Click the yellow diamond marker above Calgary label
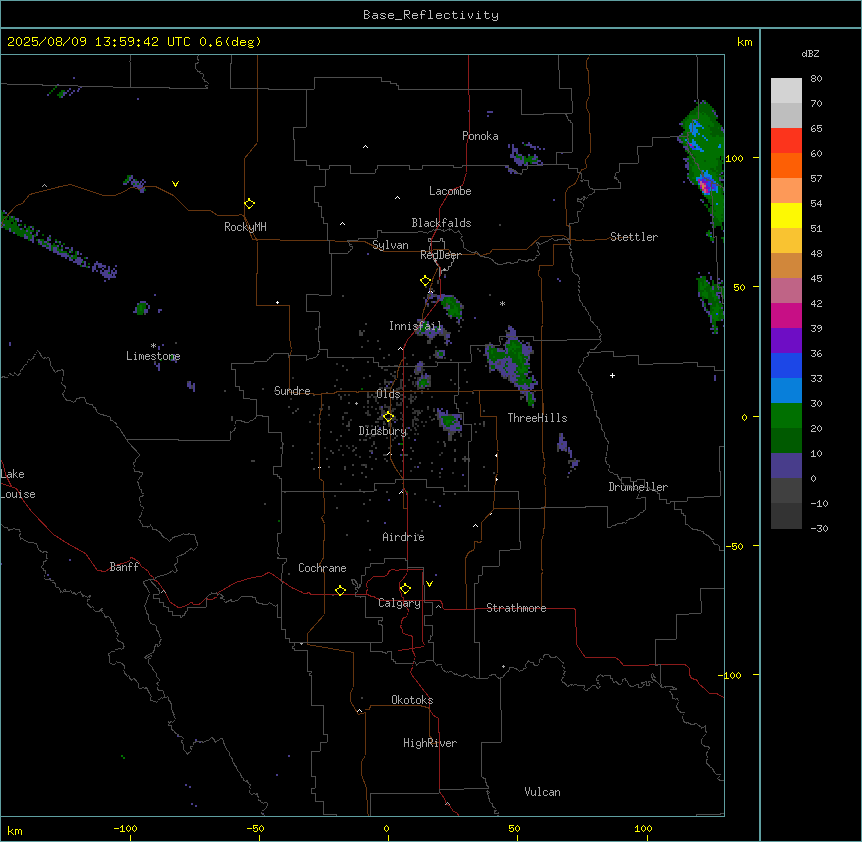This screenshot has height=842, width=862. point(405,589)
